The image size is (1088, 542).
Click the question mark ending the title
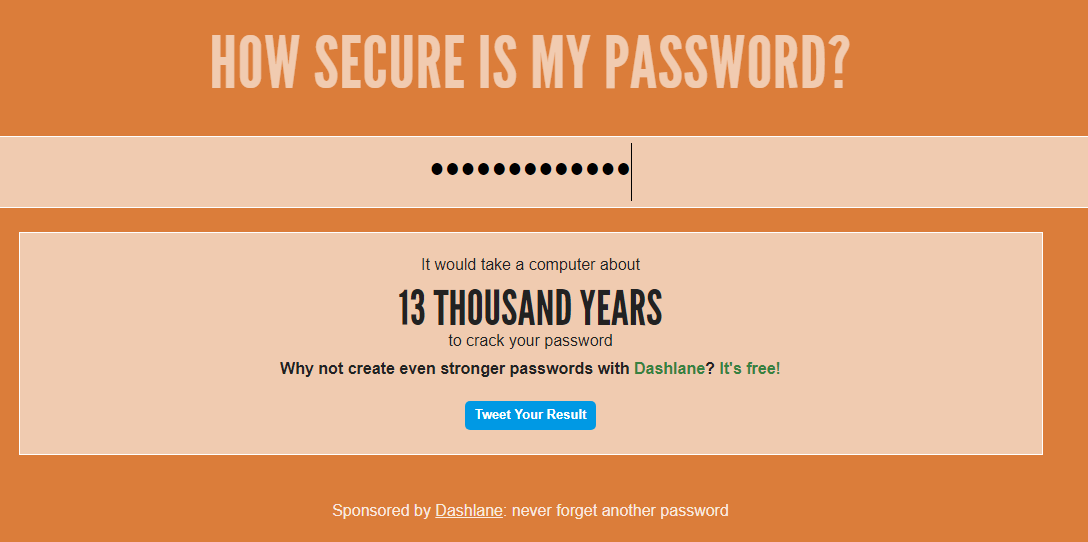pyautogui.click(x=839, y=62)
